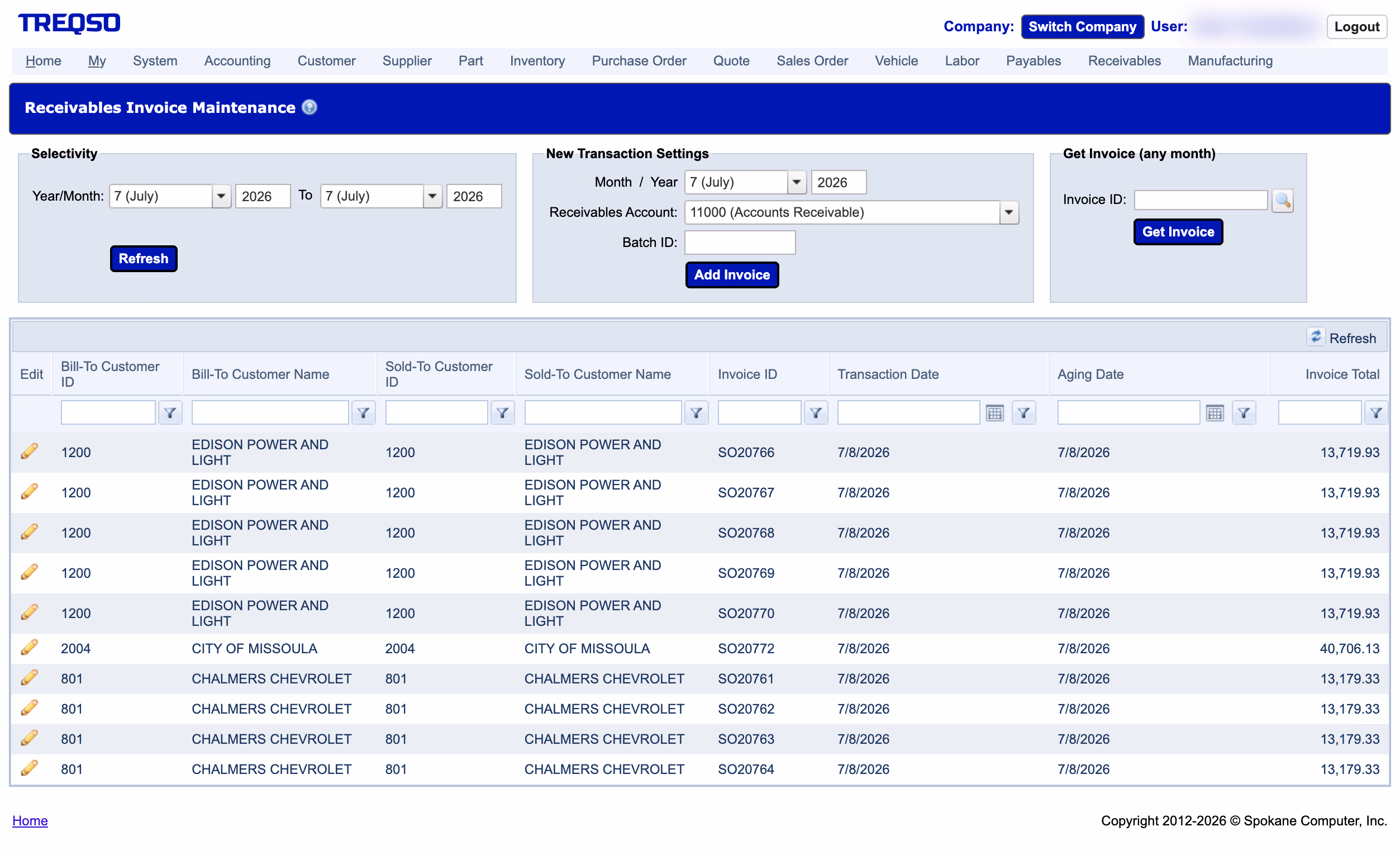
Task: Edit invoice SO20763 via pencil icon
Action: click(30, 738)
